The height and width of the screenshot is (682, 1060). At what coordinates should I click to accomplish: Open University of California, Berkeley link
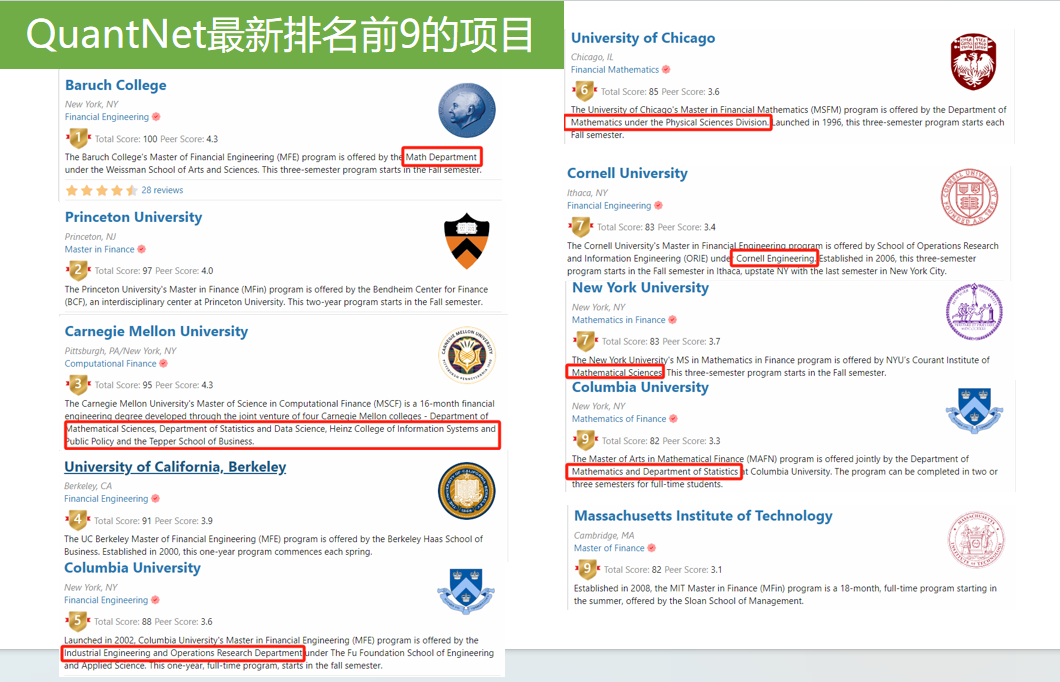click(175, 467)
